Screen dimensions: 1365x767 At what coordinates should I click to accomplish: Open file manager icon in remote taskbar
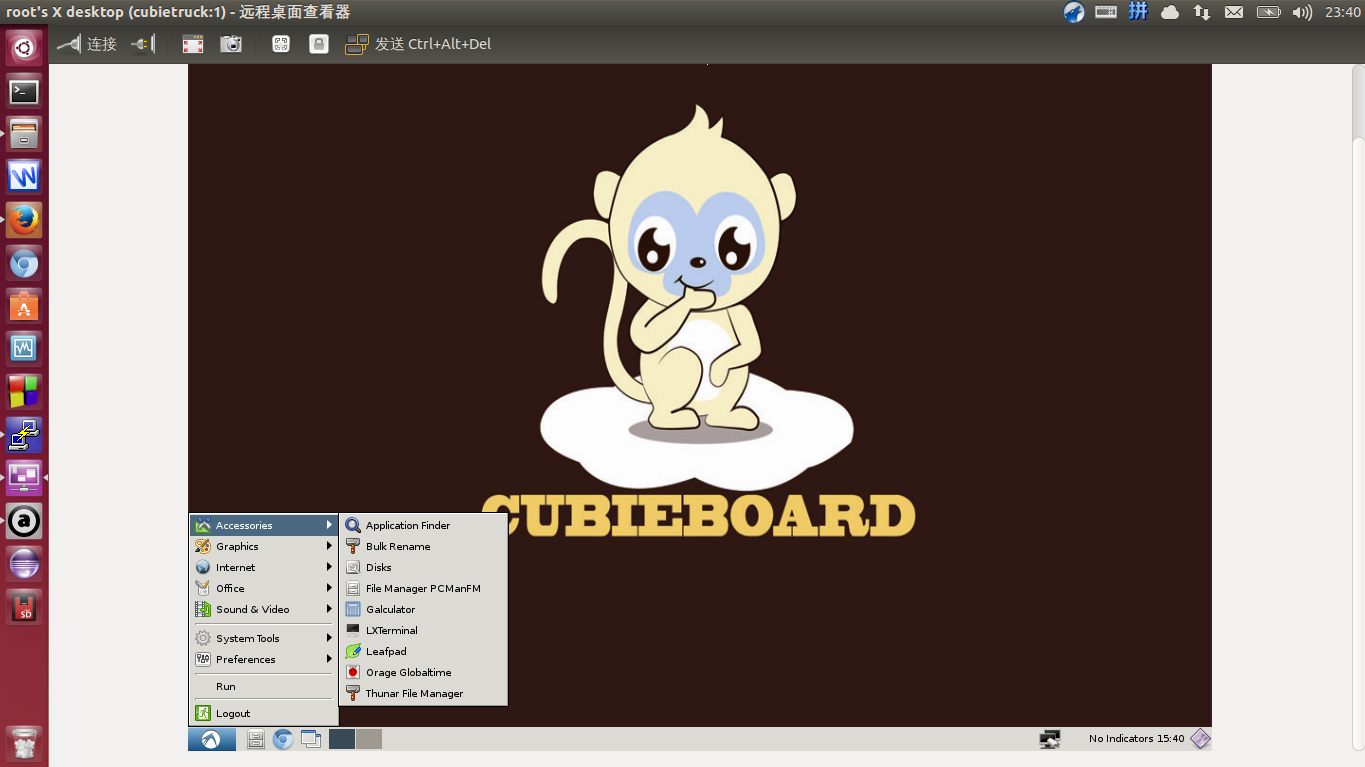point(255,739)
